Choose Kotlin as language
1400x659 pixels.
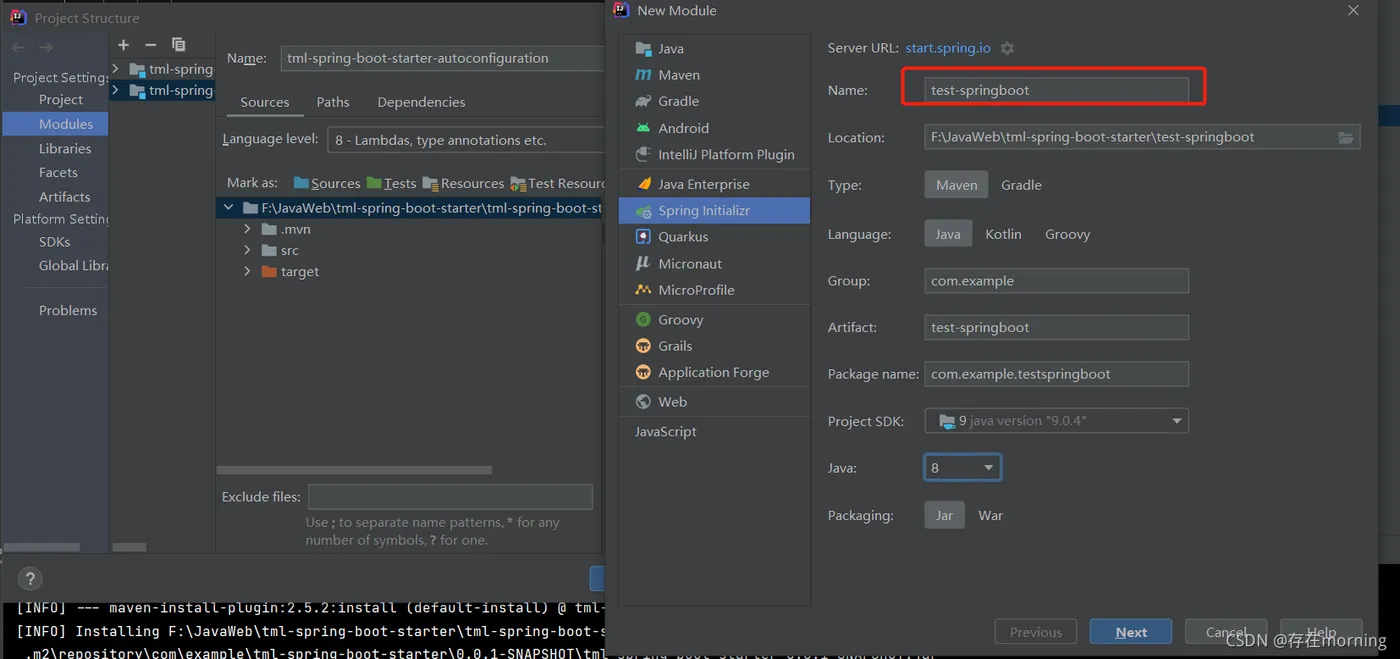tap(1003, 234)
